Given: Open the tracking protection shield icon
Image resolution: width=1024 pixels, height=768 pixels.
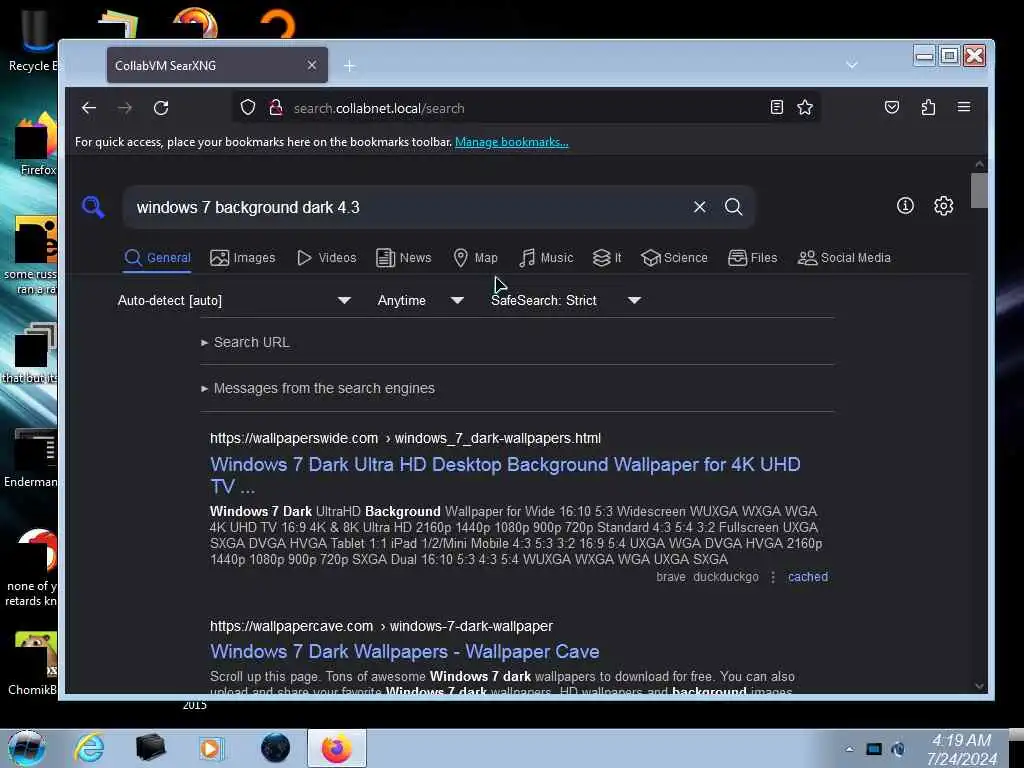Looking at the screenshot, I should [x=248, y=107].
